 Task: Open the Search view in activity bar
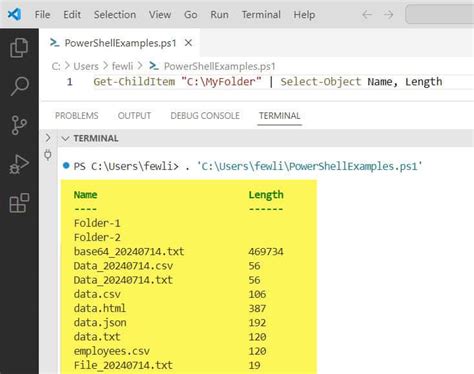coord(19,86)
